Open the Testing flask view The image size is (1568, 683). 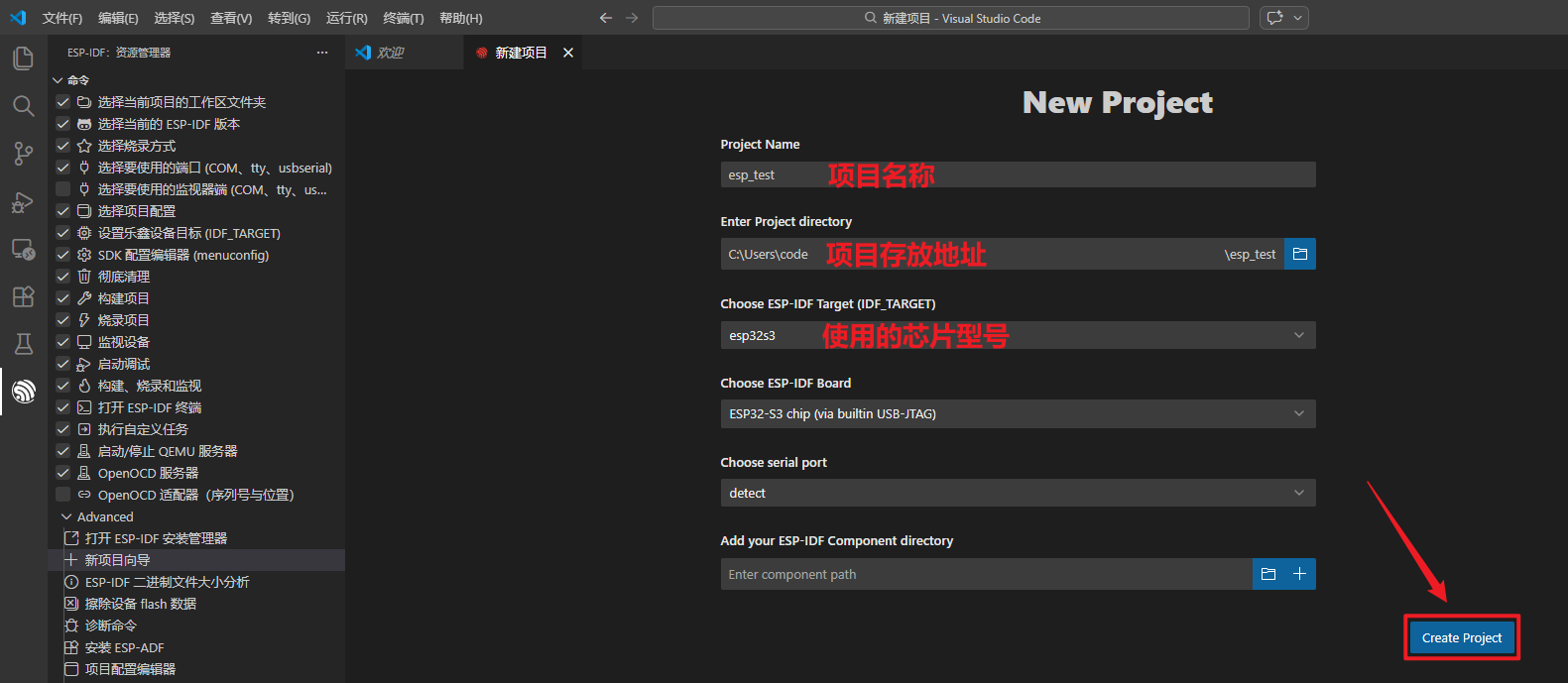[x=23, y=344]
